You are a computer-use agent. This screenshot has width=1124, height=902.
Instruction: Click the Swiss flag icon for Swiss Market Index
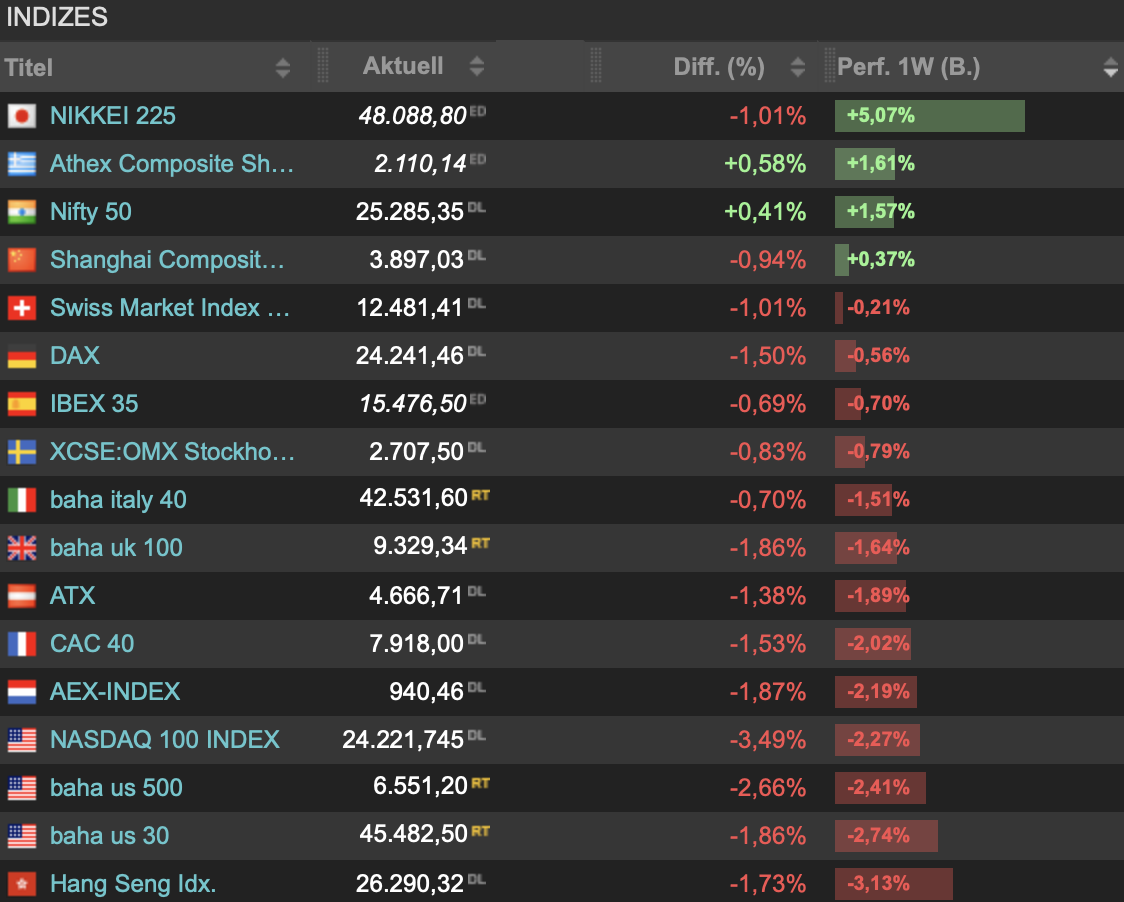click(21, 308)
